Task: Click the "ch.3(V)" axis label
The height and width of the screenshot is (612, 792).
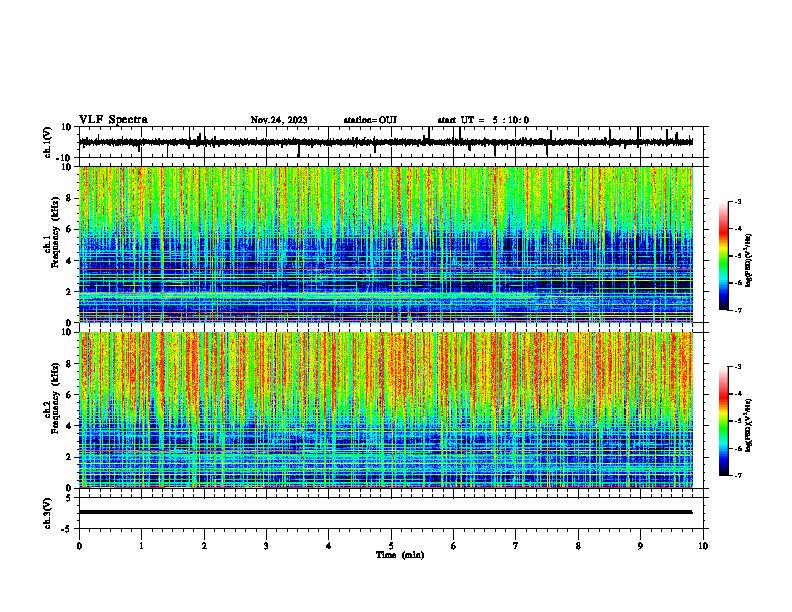Action: pyautogui.click(x=48, y=514)
